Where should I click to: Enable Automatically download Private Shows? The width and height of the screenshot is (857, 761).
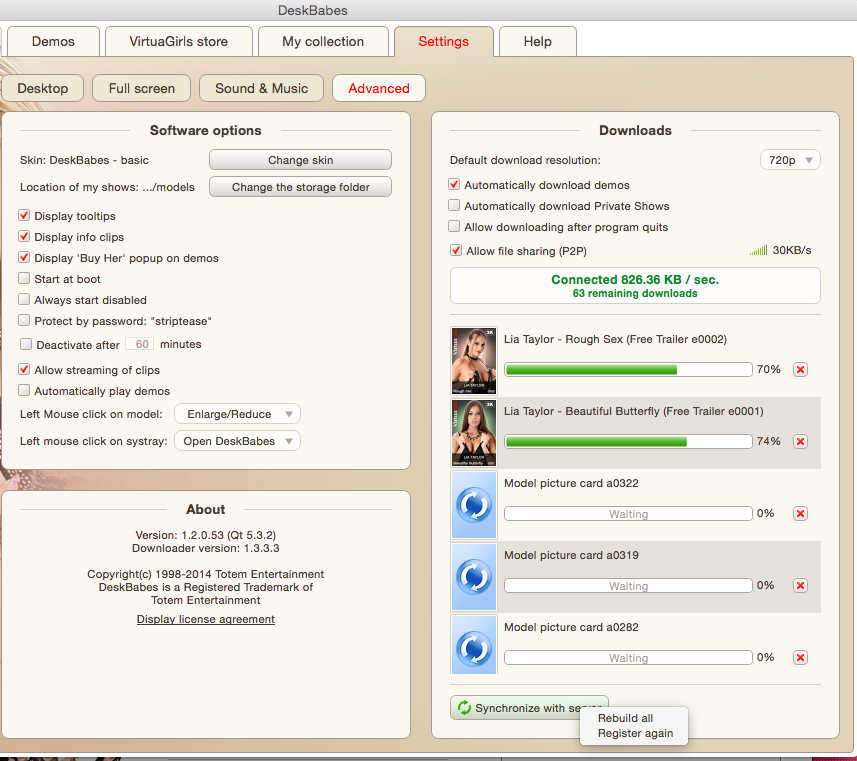click(454, 206)
